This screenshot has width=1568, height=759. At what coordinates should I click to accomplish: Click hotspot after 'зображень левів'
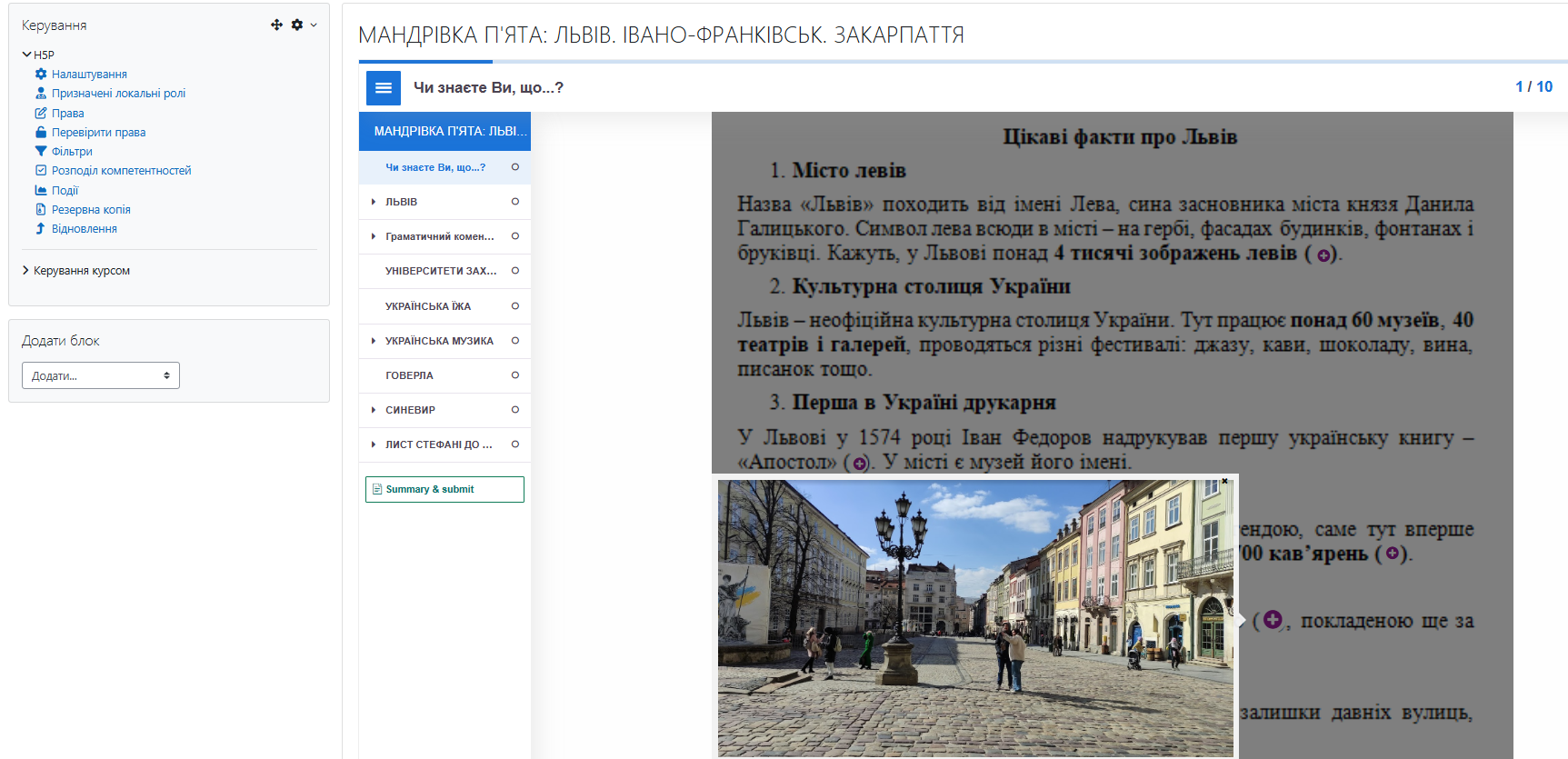click(1323, 255)
